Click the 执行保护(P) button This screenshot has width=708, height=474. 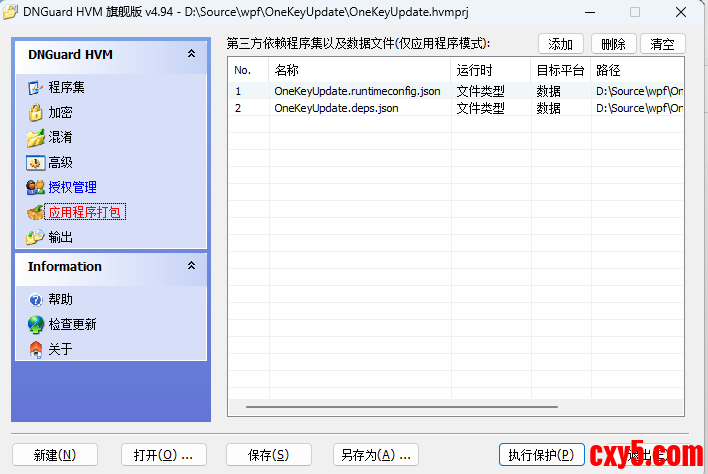tap(541, 455)
